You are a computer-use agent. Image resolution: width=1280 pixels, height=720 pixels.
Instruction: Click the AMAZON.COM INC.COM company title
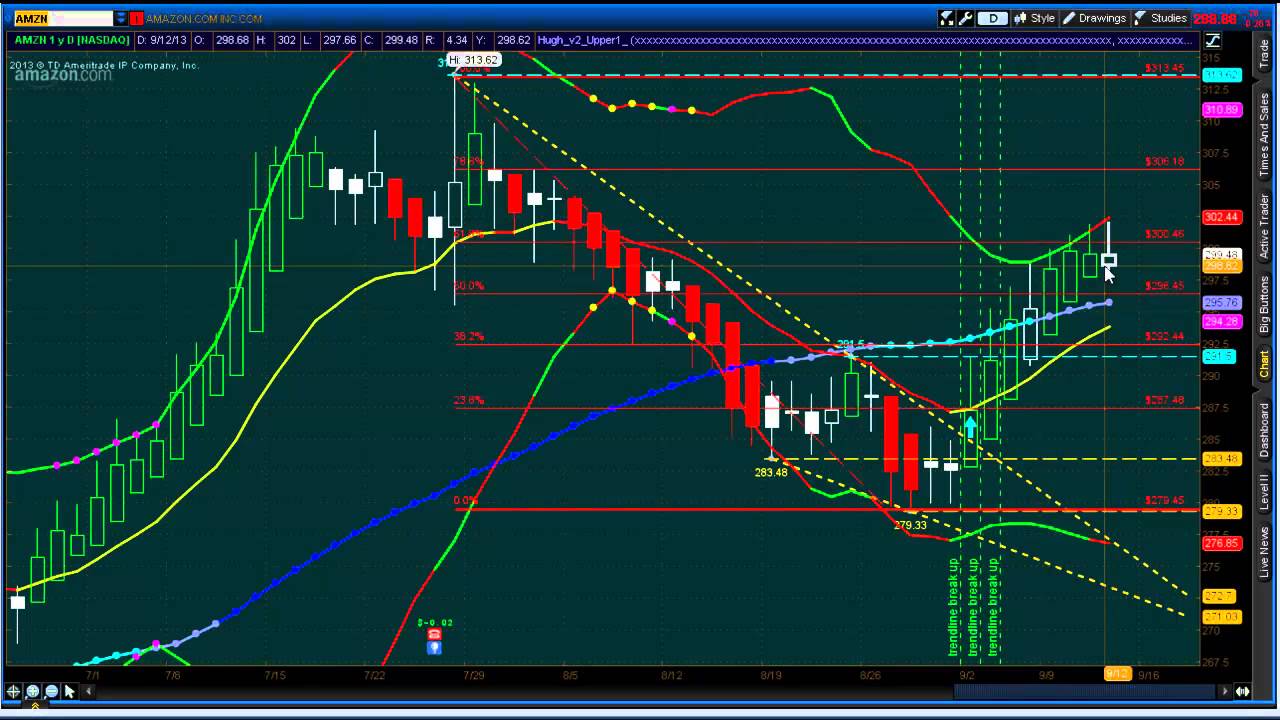point(204,19)
